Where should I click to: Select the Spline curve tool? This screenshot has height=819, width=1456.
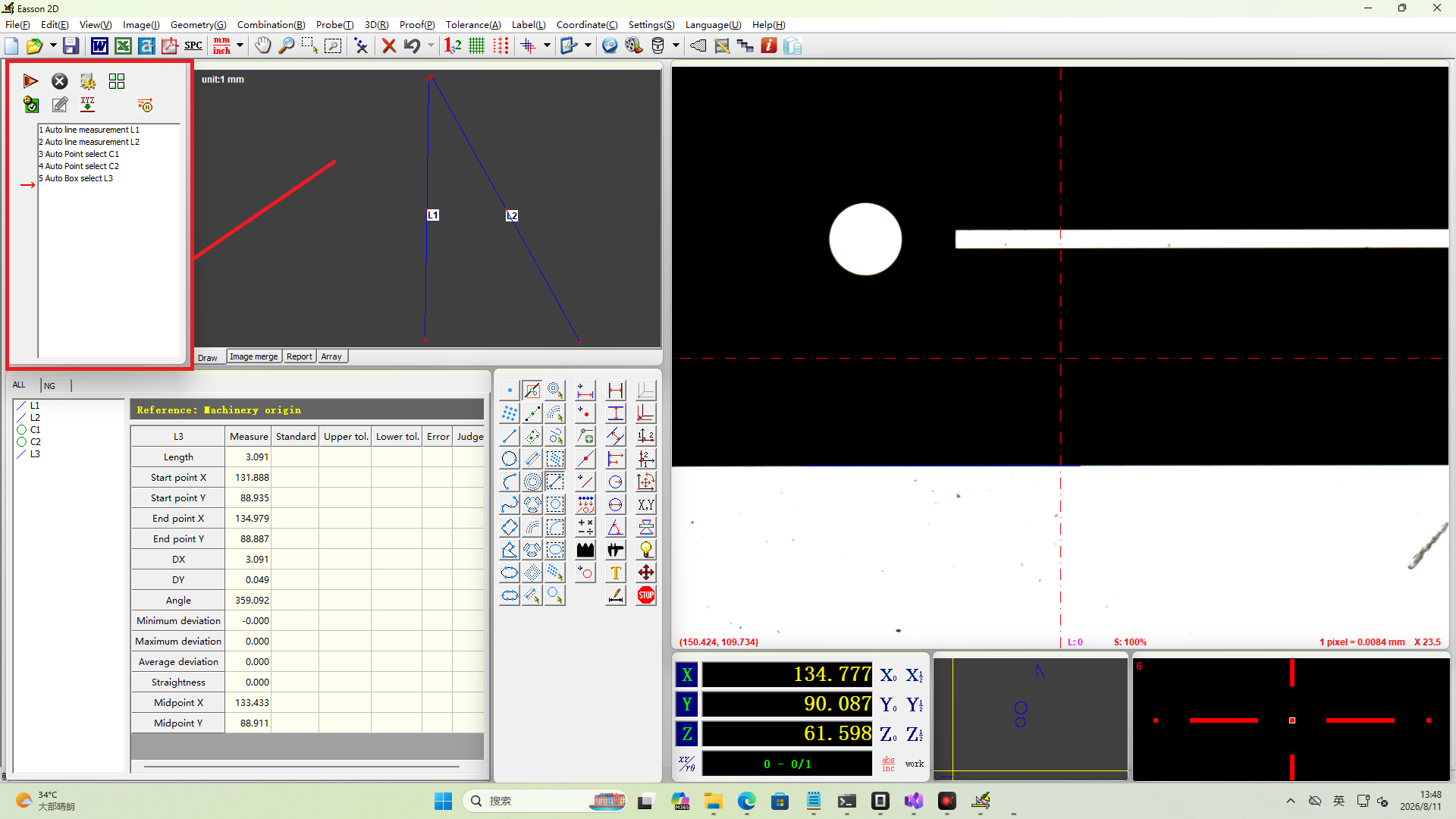[510, 505]
